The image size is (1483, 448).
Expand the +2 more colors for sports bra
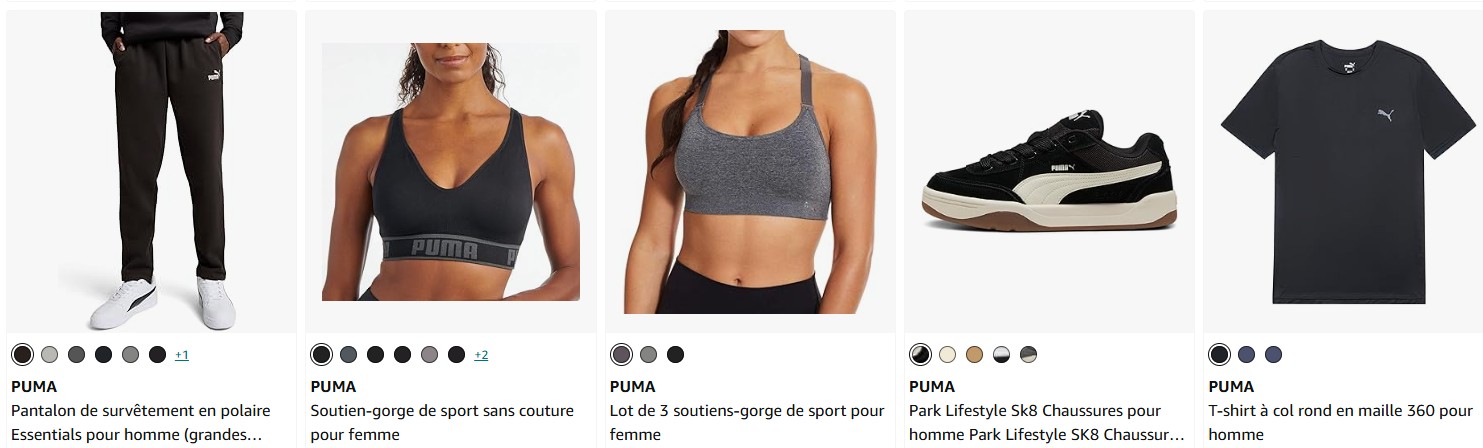click(481, 355)
